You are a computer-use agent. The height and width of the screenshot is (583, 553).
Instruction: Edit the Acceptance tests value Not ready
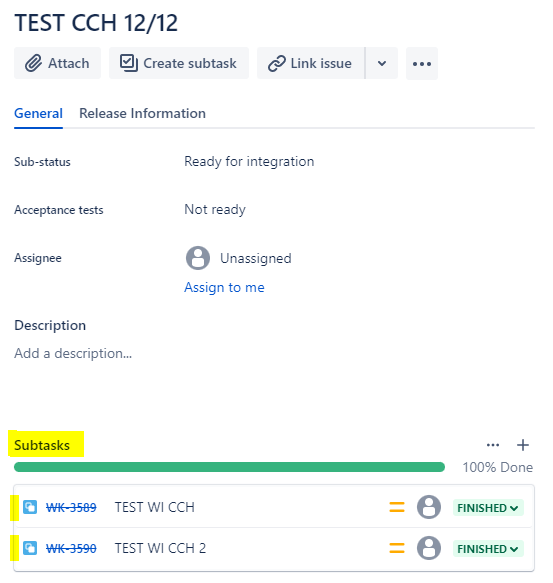[x=215, y=209]
